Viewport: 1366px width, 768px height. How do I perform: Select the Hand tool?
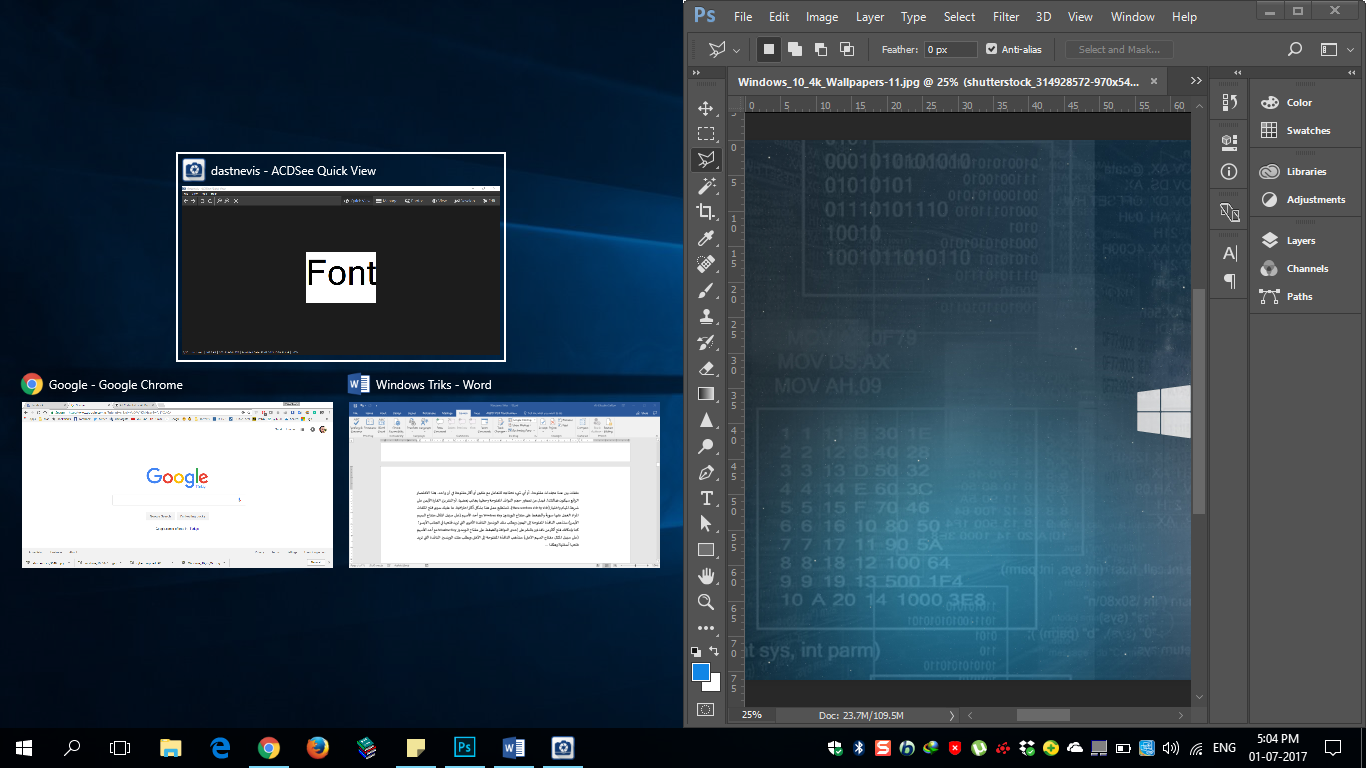click(706, 576)
